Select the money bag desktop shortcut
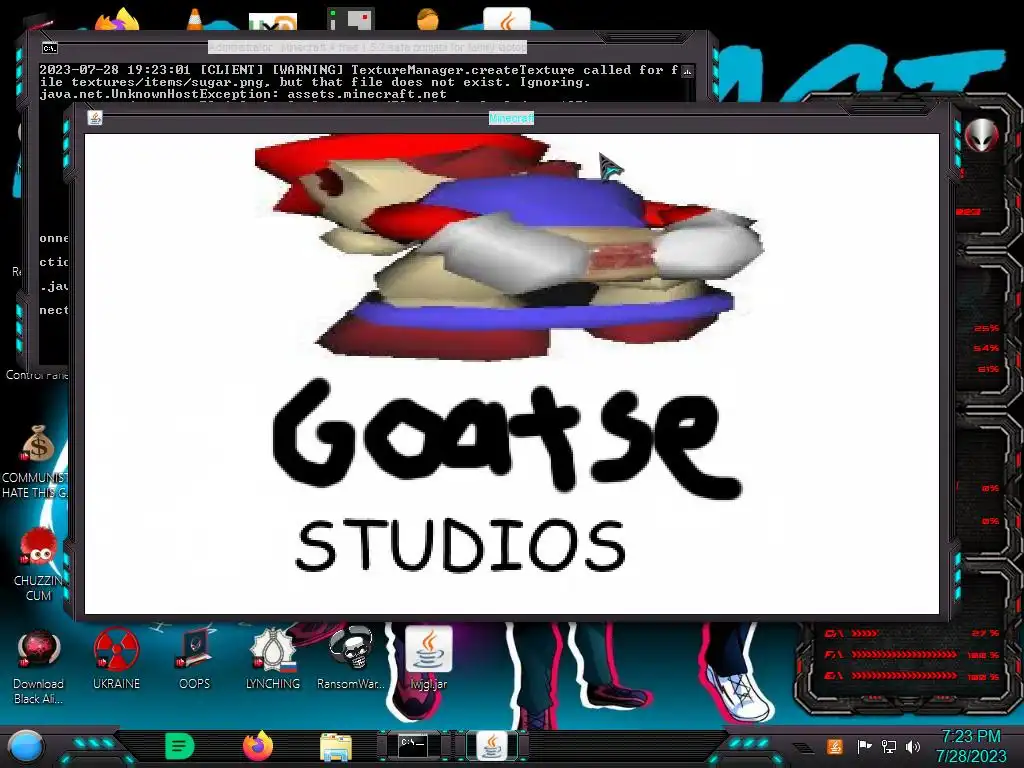The image size is (1024, 768). point(38,444)
